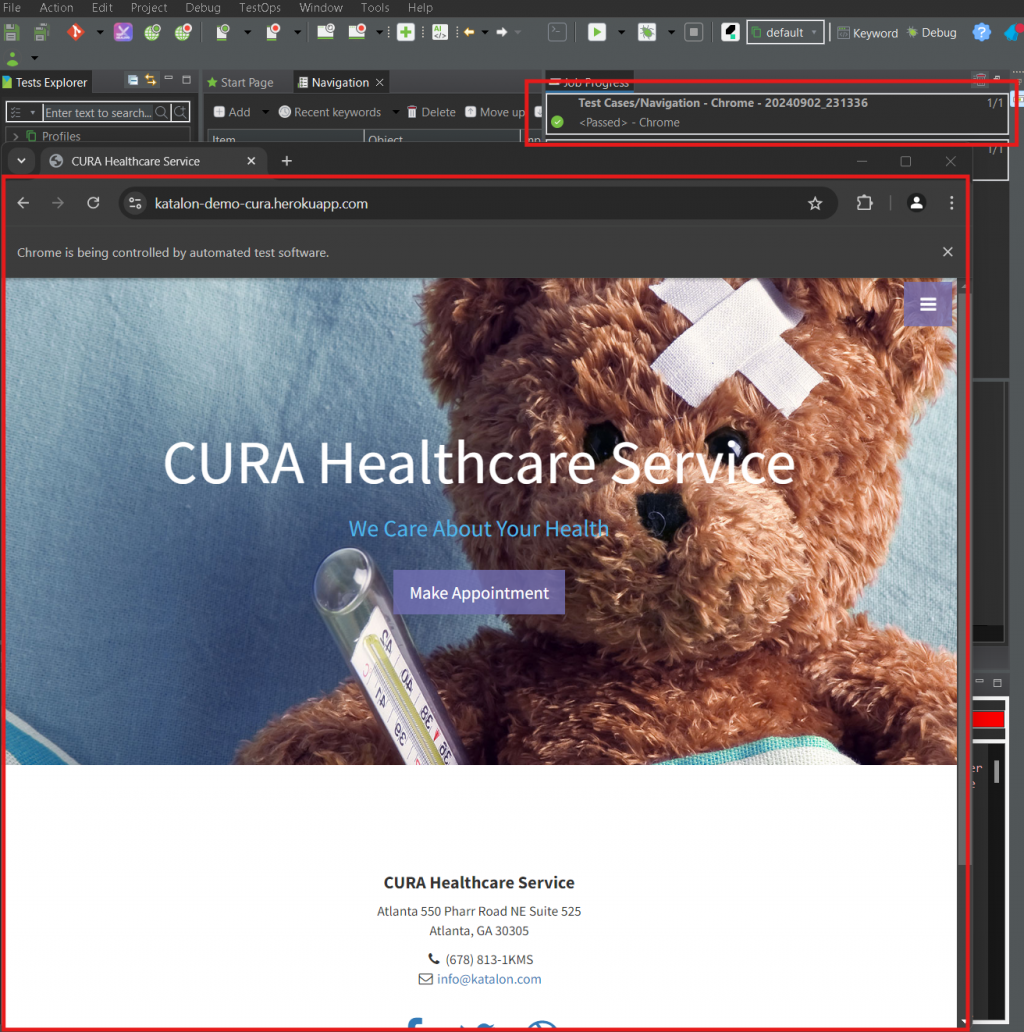
Task: Open the Chrome three-dot menu
Action: pyautogui.click(x=952, y=203)
